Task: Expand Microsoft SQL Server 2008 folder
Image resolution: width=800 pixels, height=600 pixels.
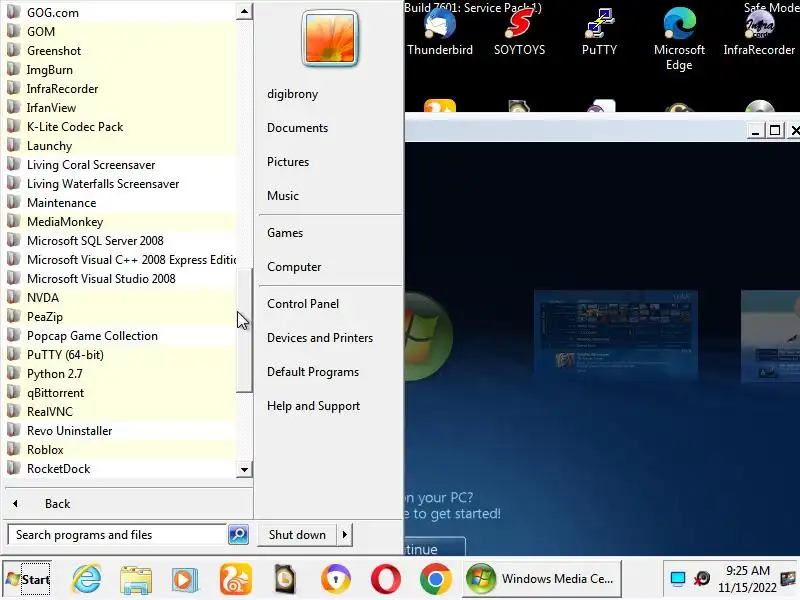Action: click(x=120, y=240)
